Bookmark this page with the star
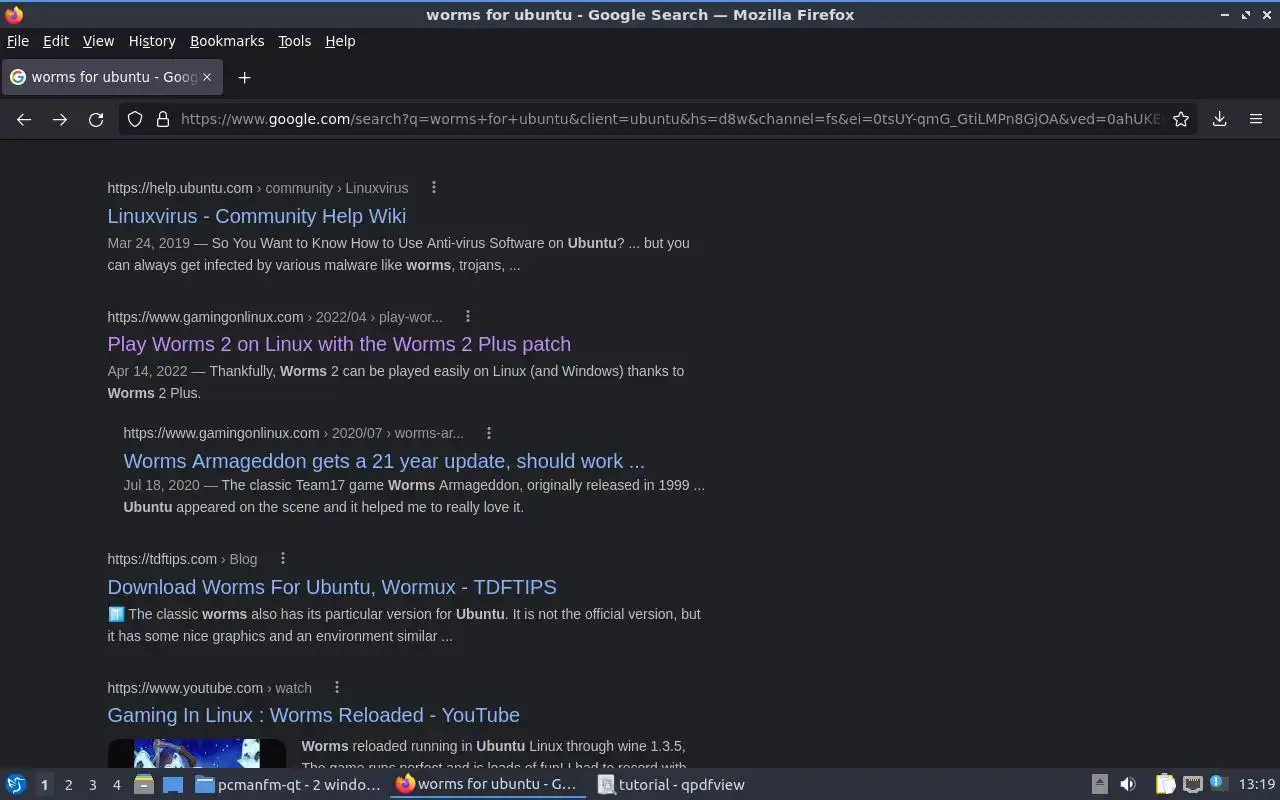Screen dimensions: 1280x800 tap(1181, 119)
